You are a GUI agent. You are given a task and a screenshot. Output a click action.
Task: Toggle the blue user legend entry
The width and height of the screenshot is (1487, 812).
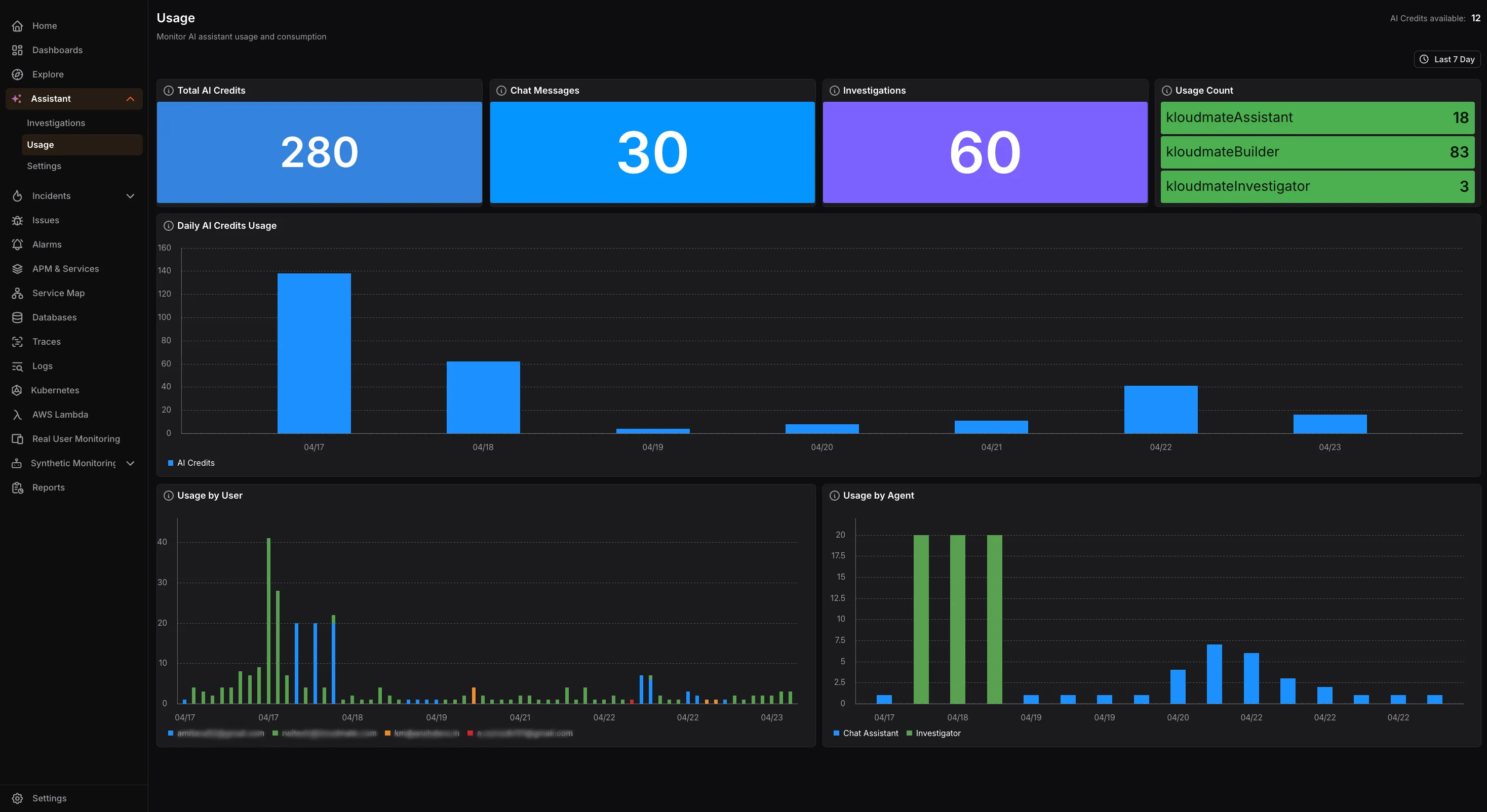click(216, 733)
